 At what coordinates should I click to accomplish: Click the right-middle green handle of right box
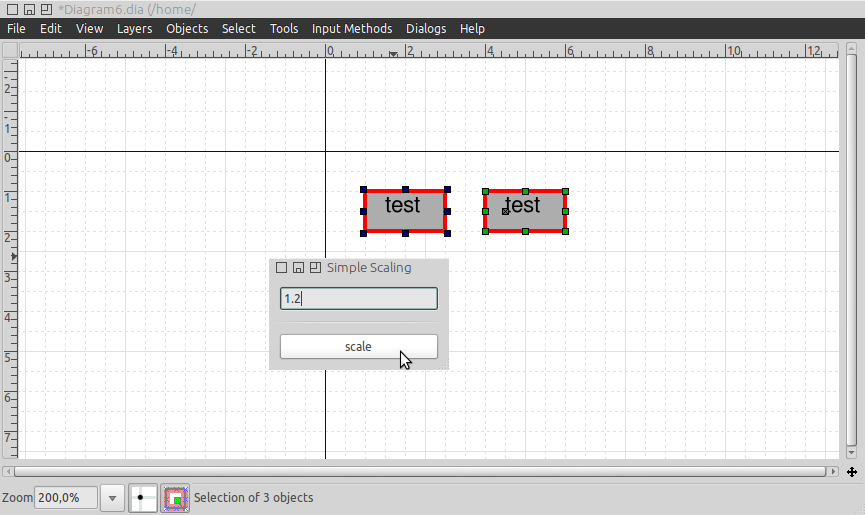565,212
